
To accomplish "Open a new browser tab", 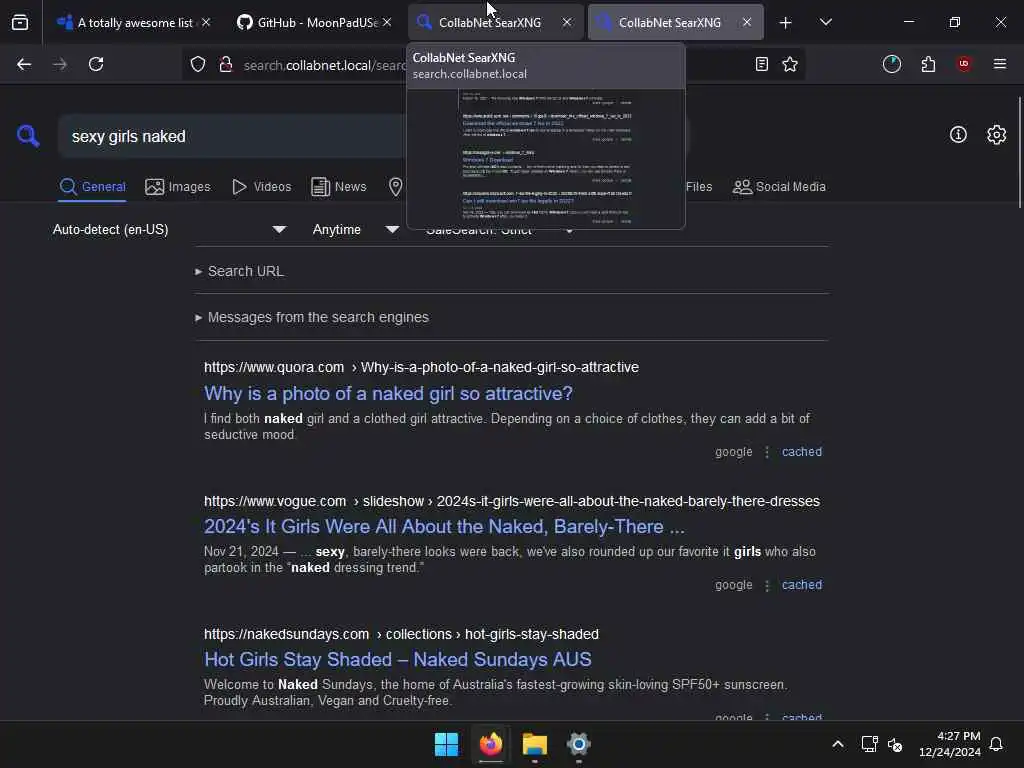I will [786, 23].
